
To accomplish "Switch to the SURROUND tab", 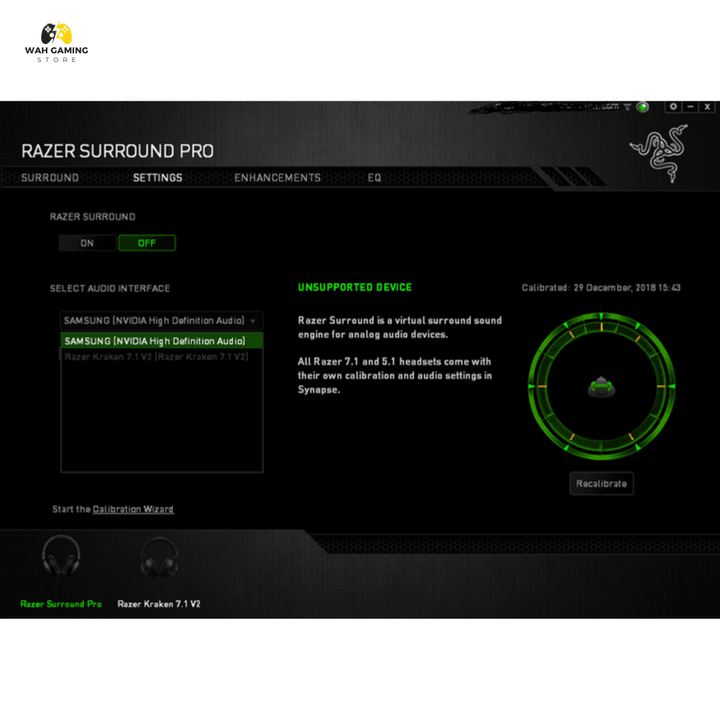I will click(50, 178).
